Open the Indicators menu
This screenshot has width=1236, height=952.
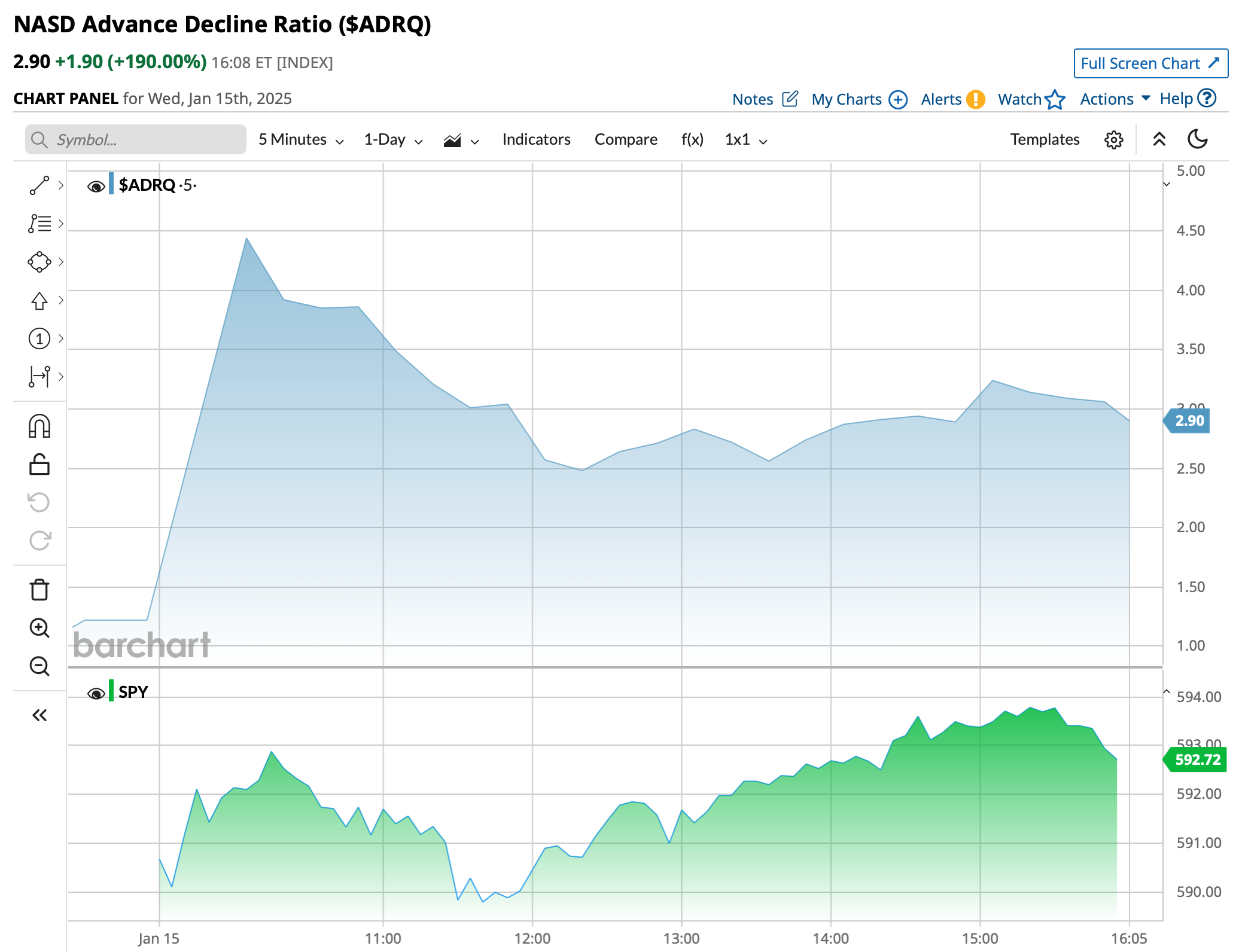(x=536, y=140)
